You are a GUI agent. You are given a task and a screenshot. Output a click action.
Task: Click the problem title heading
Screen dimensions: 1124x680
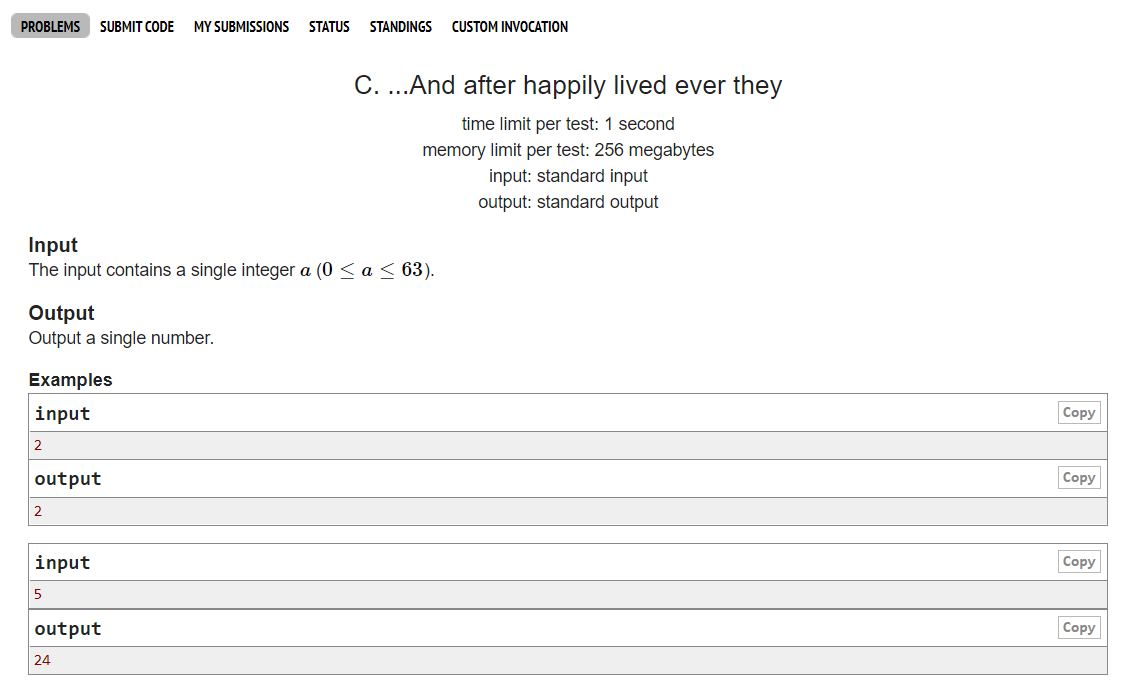click(568, 86)
